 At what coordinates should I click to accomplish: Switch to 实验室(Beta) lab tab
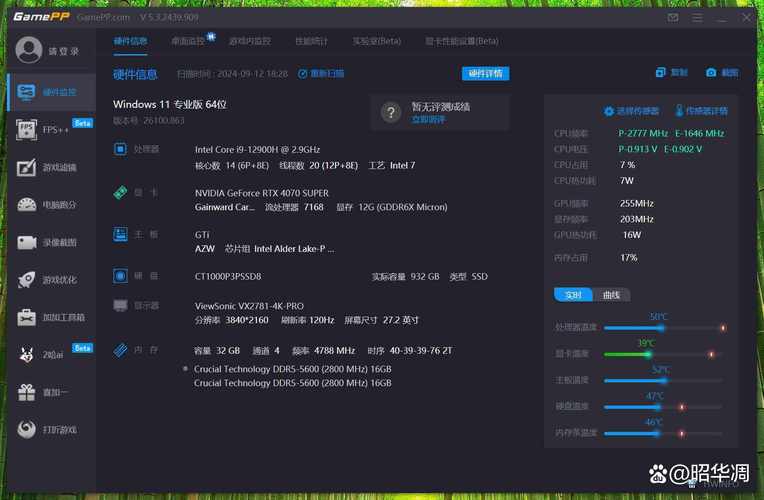click(377, 41)
